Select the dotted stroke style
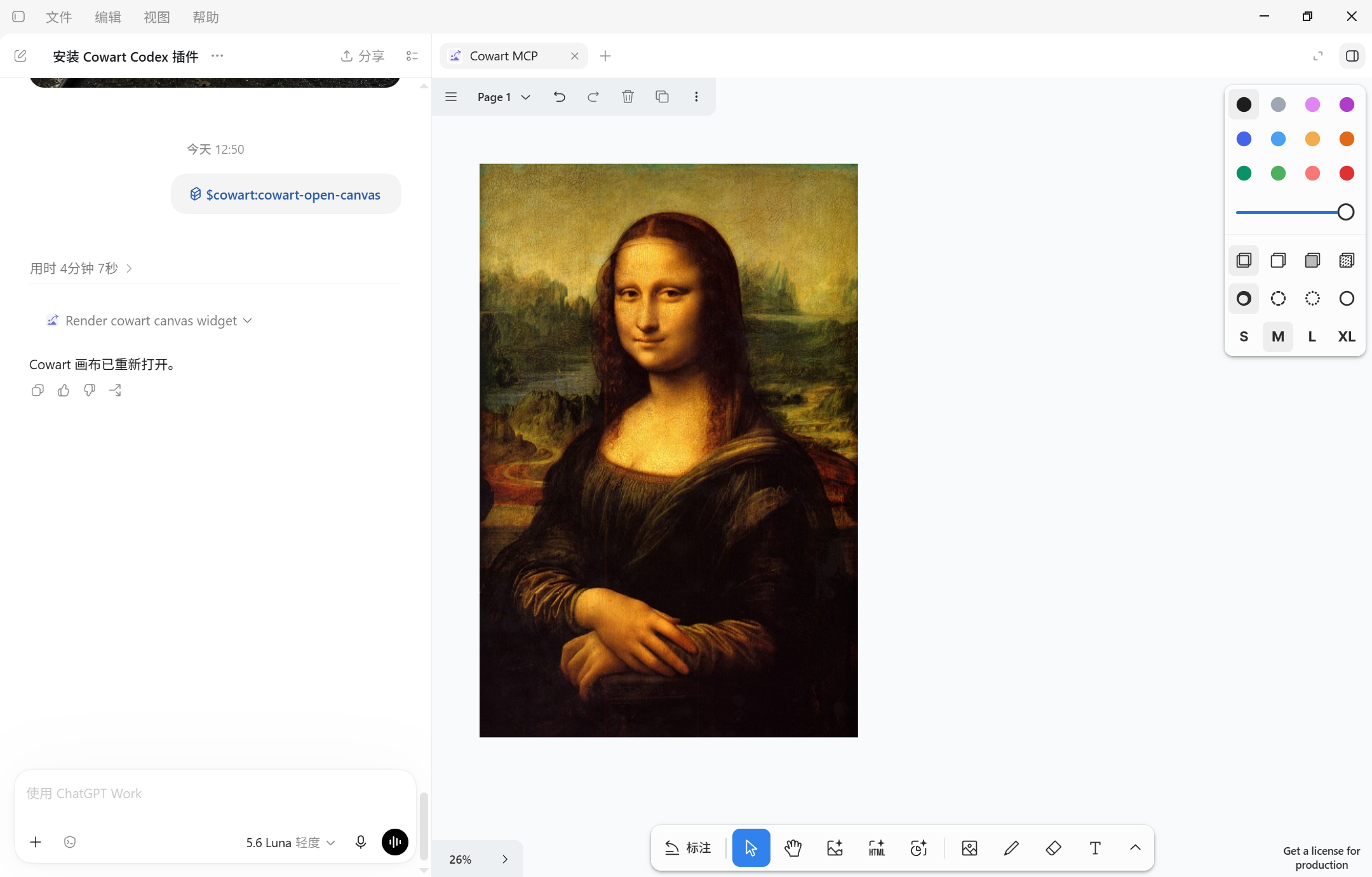The image size is (1372, 877). 1312,299
